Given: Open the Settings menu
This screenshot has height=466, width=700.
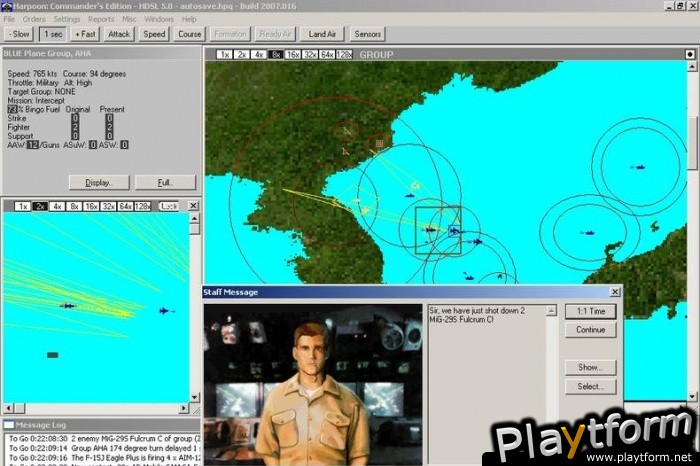Looking at the screenshot, I should point(67,19).
